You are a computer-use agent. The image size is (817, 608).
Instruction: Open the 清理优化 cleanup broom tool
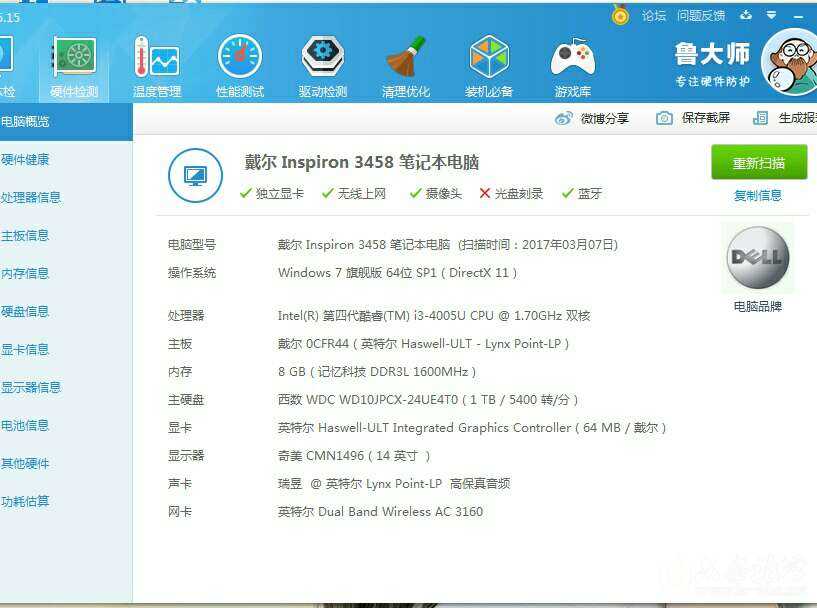405,66
